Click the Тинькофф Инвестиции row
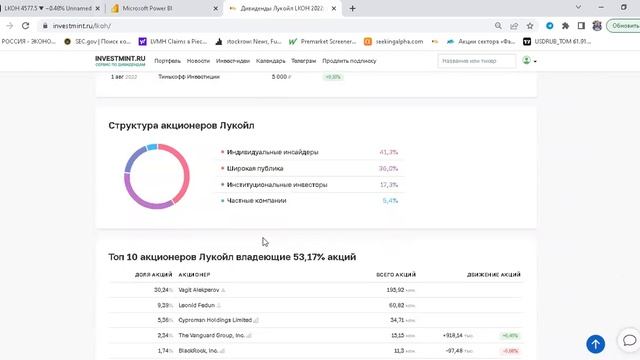The image size is (640, 360). [316, 77]
